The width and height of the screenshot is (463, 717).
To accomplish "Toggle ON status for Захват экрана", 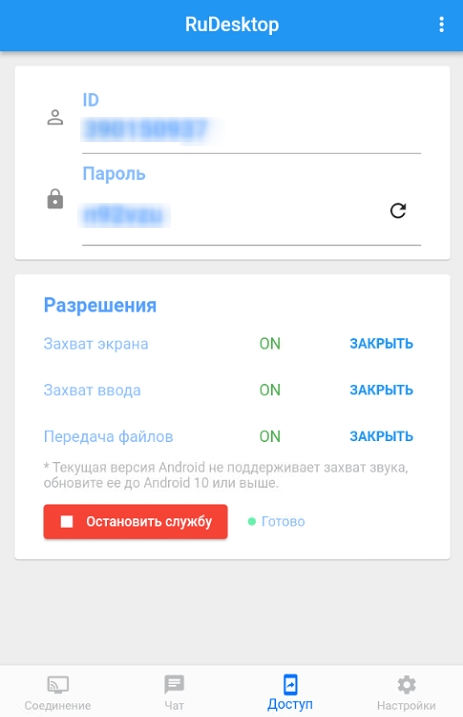I will 270,343.
